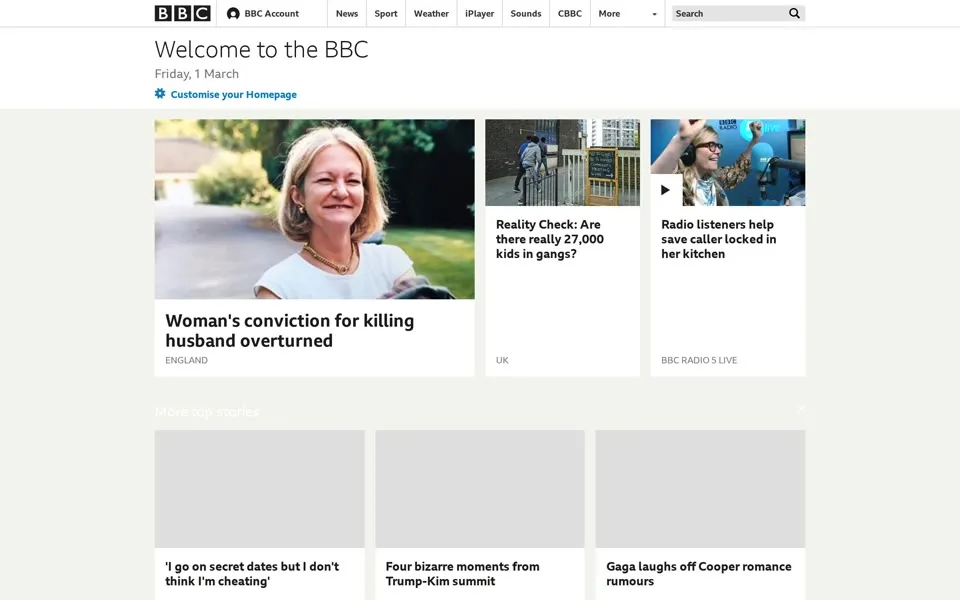Open the News section
This screenshot has width=960, height=600.
pos(347,13)
